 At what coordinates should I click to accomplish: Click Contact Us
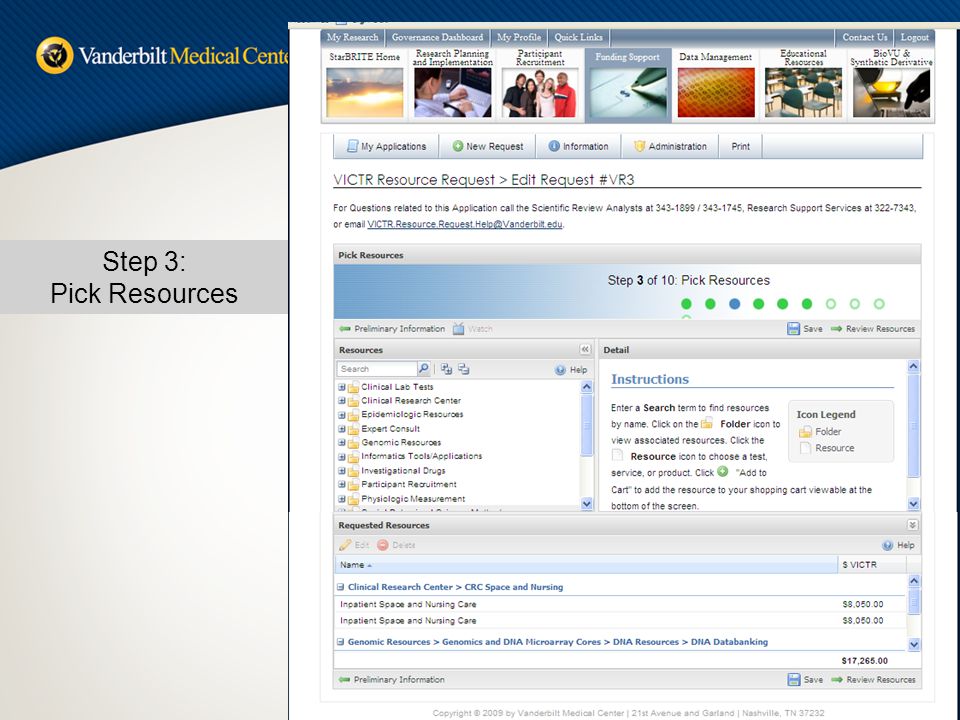pos(864,37)
